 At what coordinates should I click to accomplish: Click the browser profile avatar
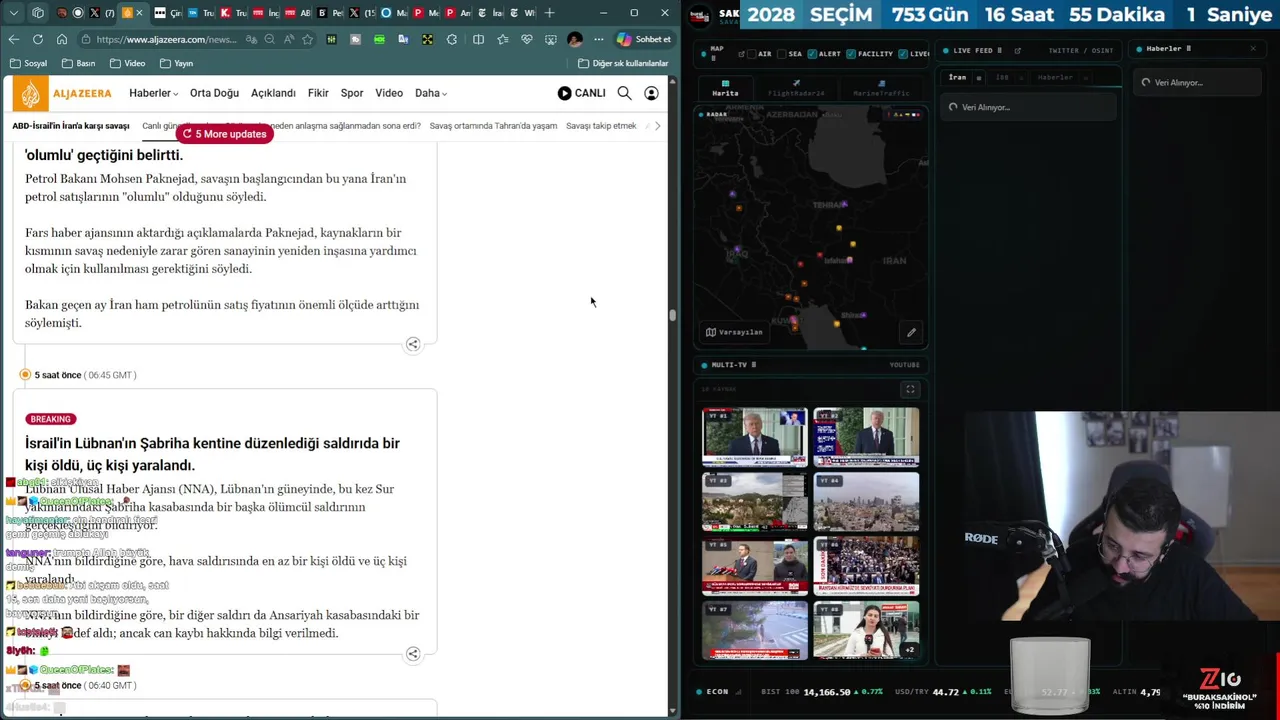pyautogui.click(x=575, y=39)
